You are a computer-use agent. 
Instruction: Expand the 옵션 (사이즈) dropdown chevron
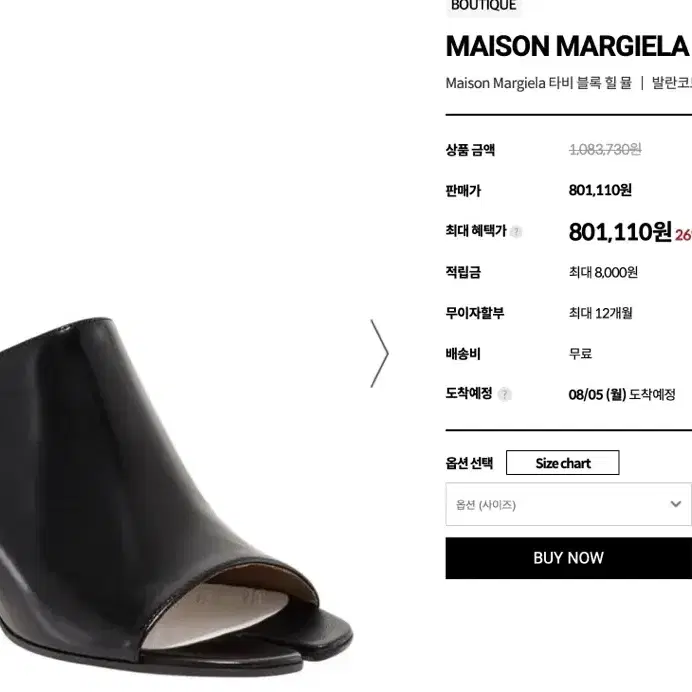pos(675,504)
